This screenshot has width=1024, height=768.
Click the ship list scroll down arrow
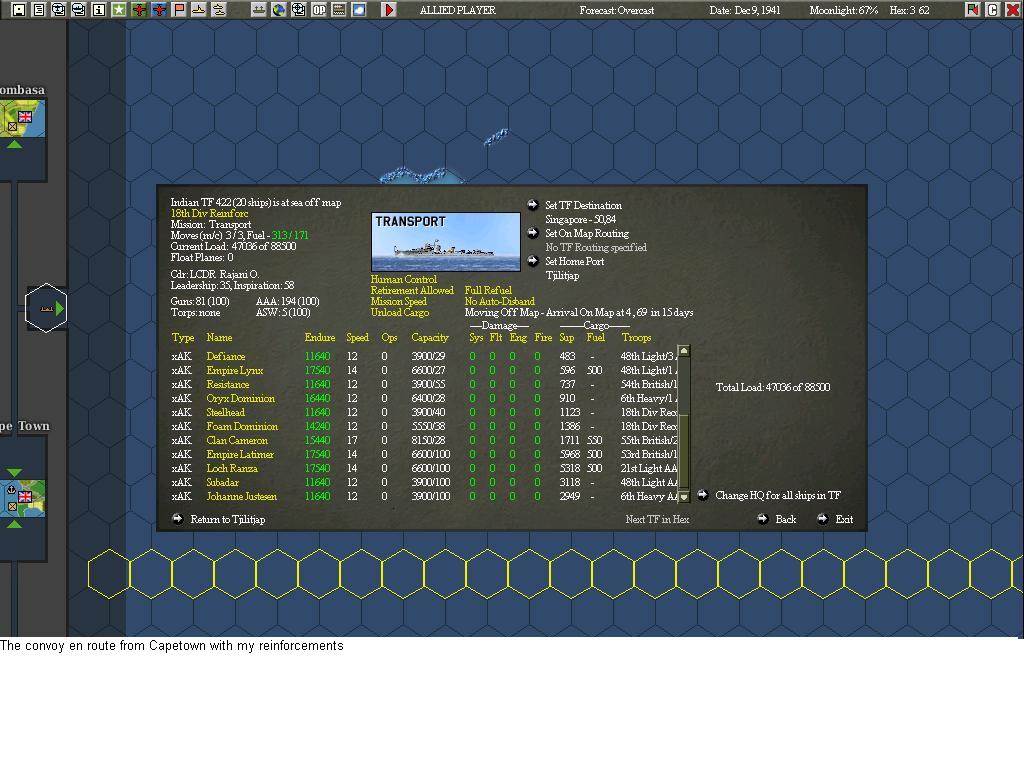pos(684,497)
